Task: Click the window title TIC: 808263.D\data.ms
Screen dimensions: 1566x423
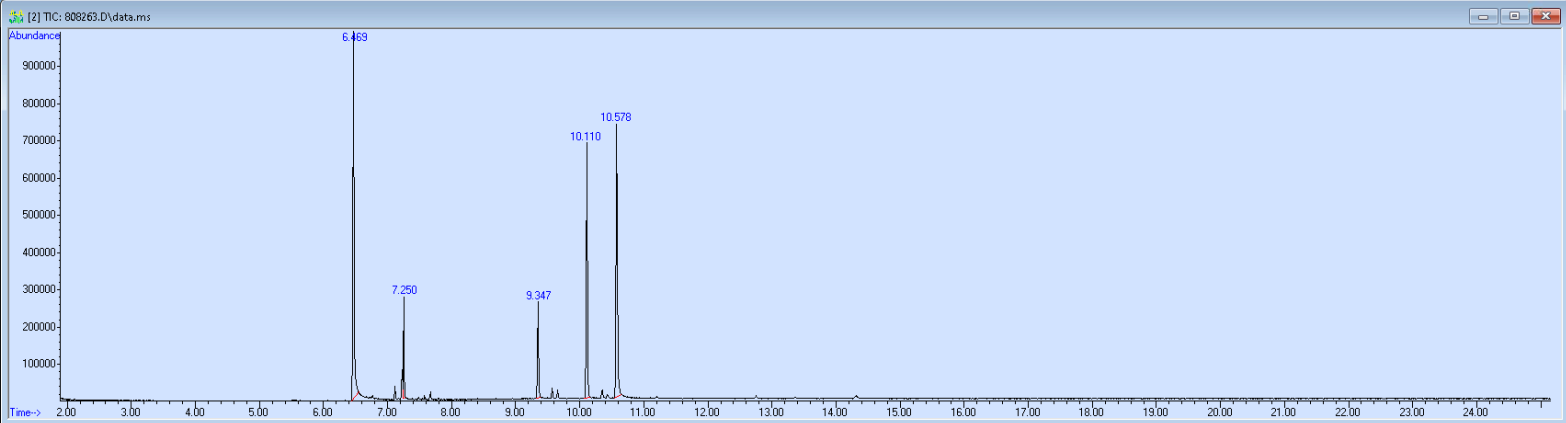Action: 89,17
